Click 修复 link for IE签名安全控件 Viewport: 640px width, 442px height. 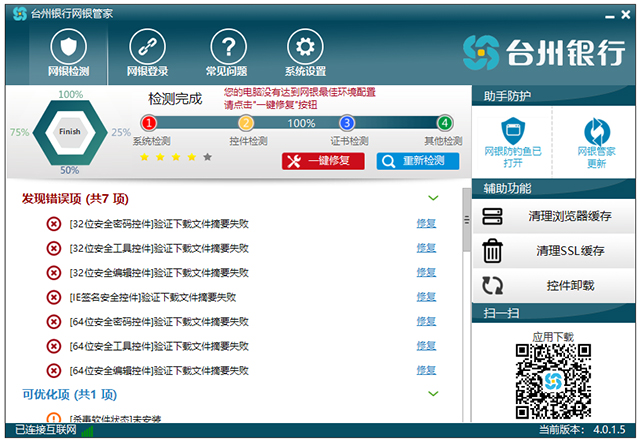426,297
